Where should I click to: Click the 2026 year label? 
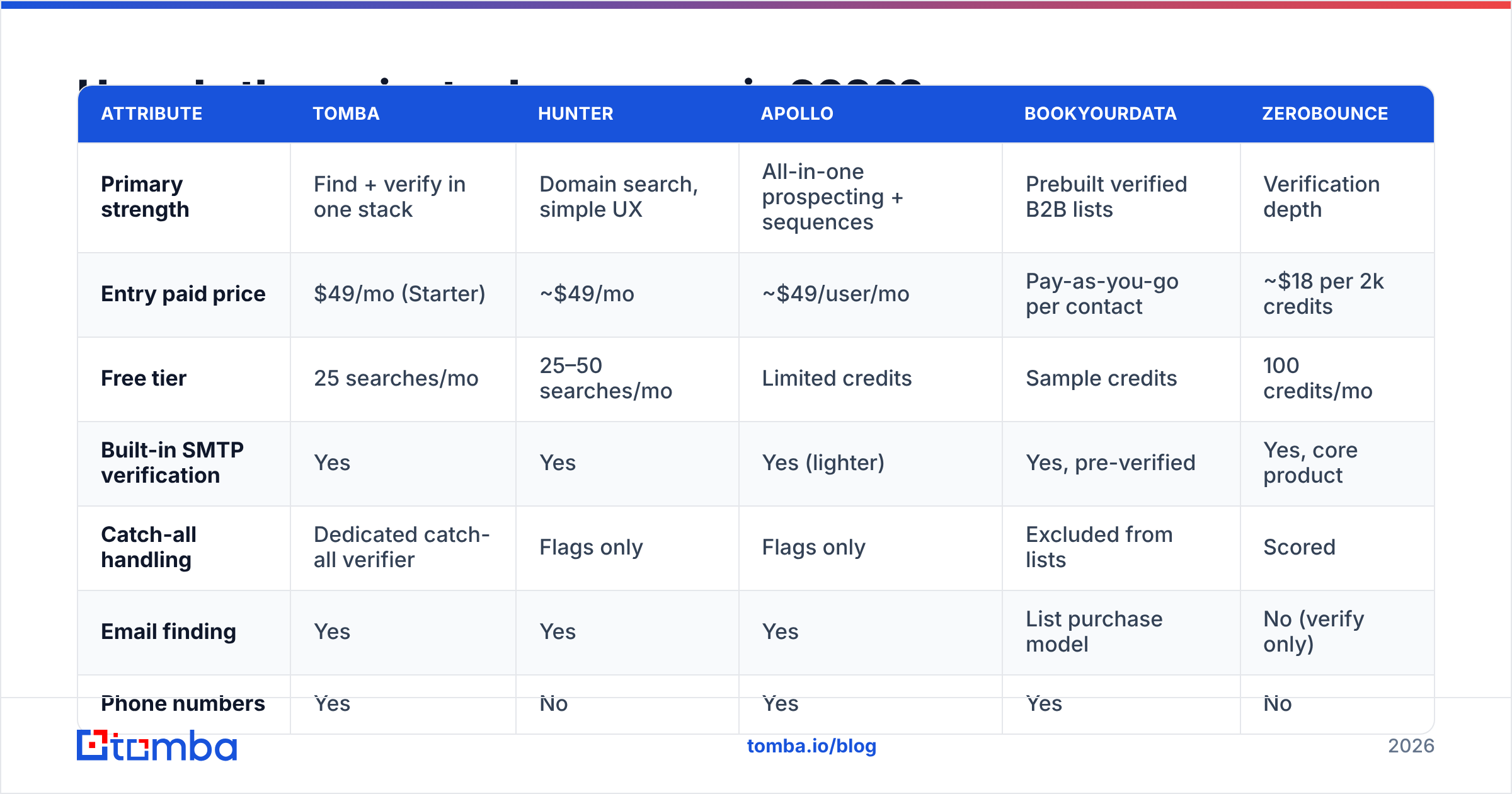1411,746
